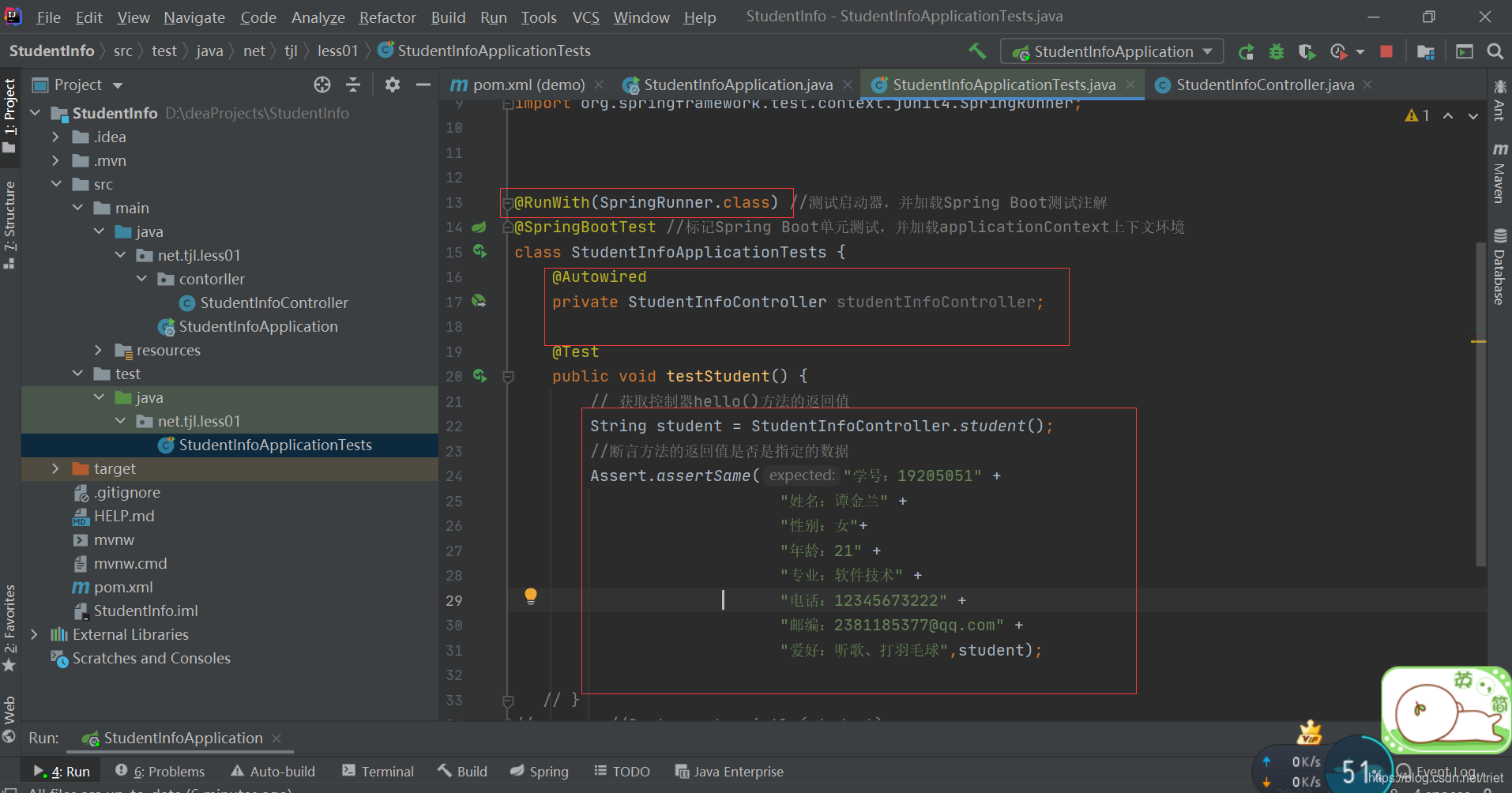Select .gitignore file in project tree
This screenshot has width=1512, height=793.
point(126,492)
